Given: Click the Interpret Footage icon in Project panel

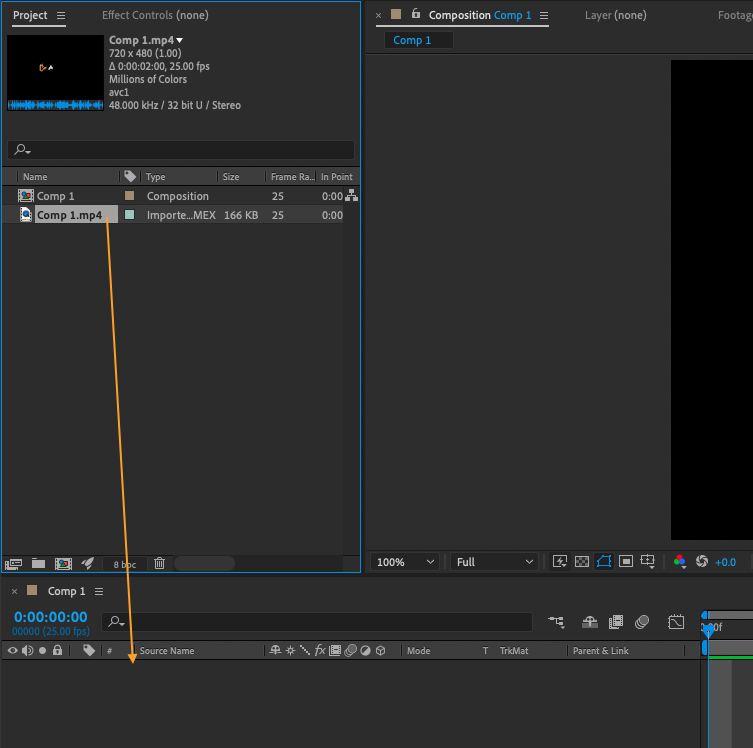Looking at the screenshot, I should point(14,563).
